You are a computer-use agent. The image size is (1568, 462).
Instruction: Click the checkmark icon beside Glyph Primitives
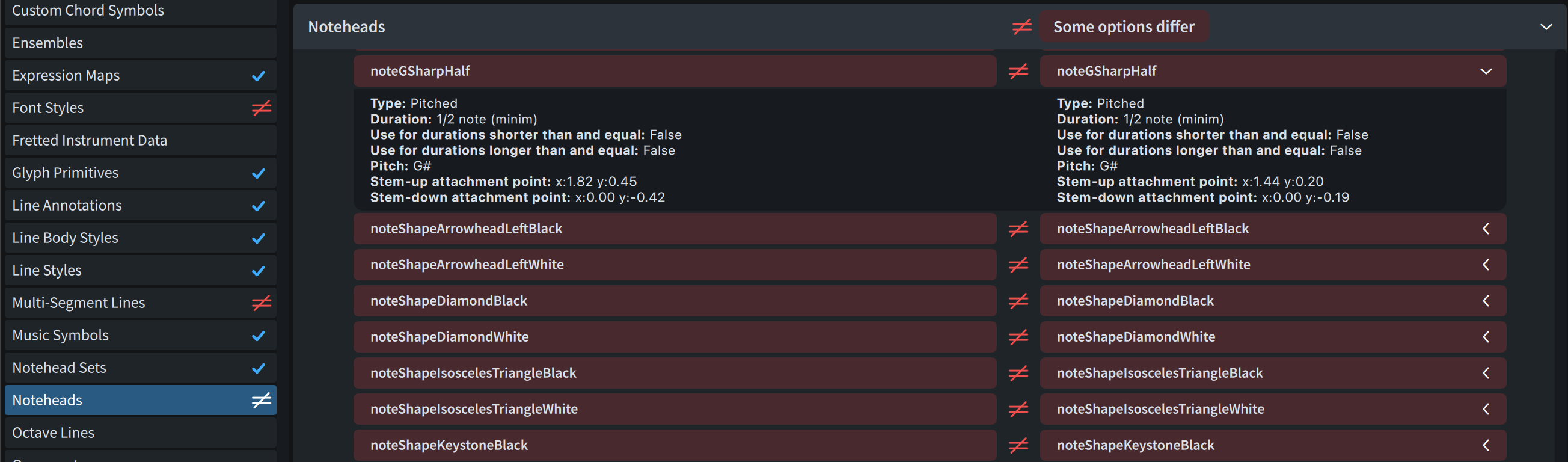pyautogui.click(x=258, y=173)
